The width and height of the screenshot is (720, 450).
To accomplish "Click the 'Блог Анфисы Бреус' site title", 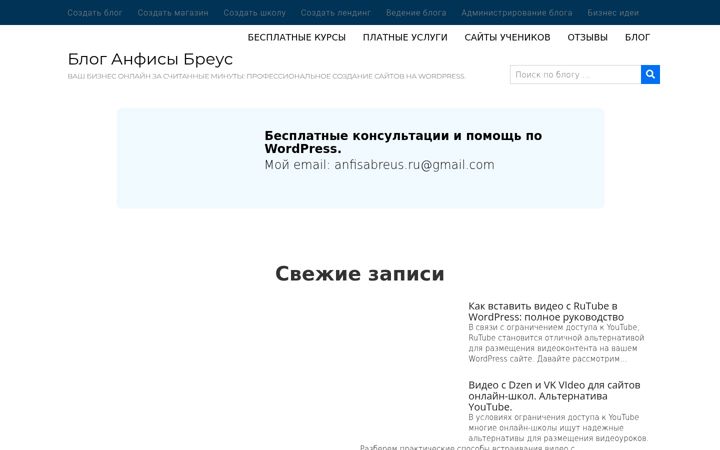I will [x=150, y=59].
